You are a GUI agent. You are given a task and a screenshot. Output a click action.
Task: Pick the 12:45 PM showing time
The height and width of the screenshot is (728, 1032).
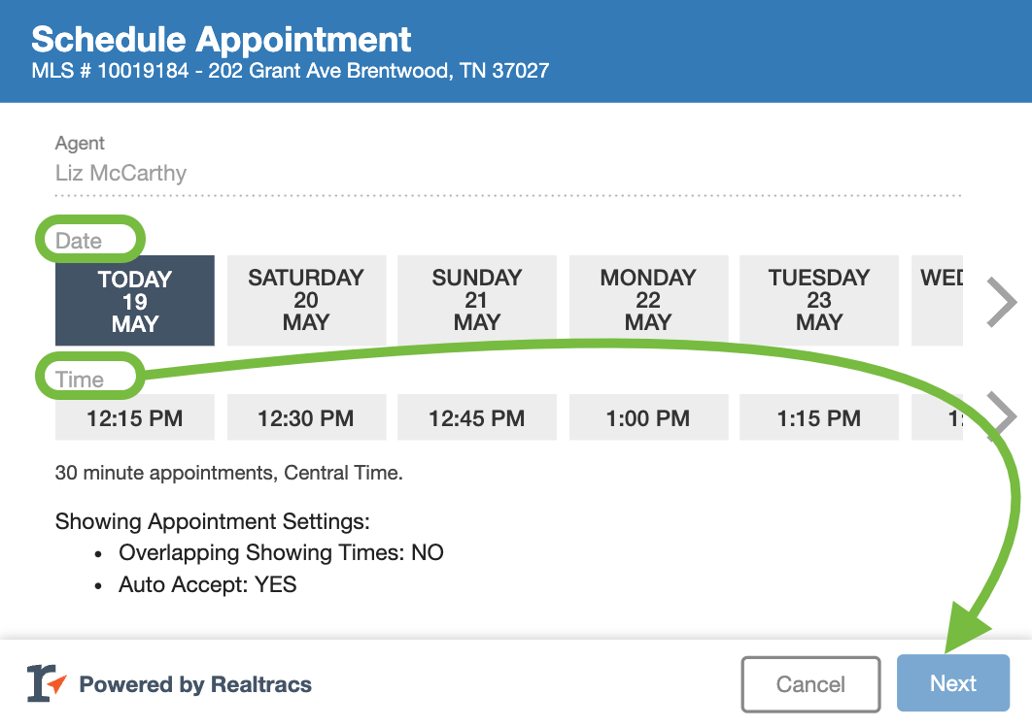[476, 417]
